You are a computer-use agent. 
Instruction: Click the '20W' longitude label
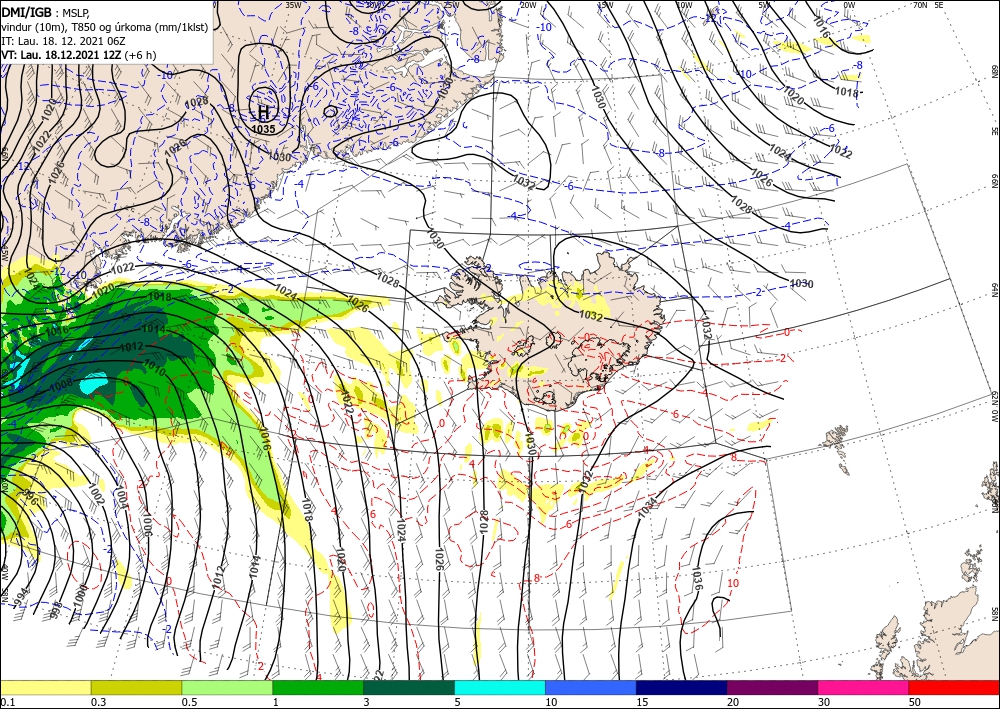tap(528, 5)
